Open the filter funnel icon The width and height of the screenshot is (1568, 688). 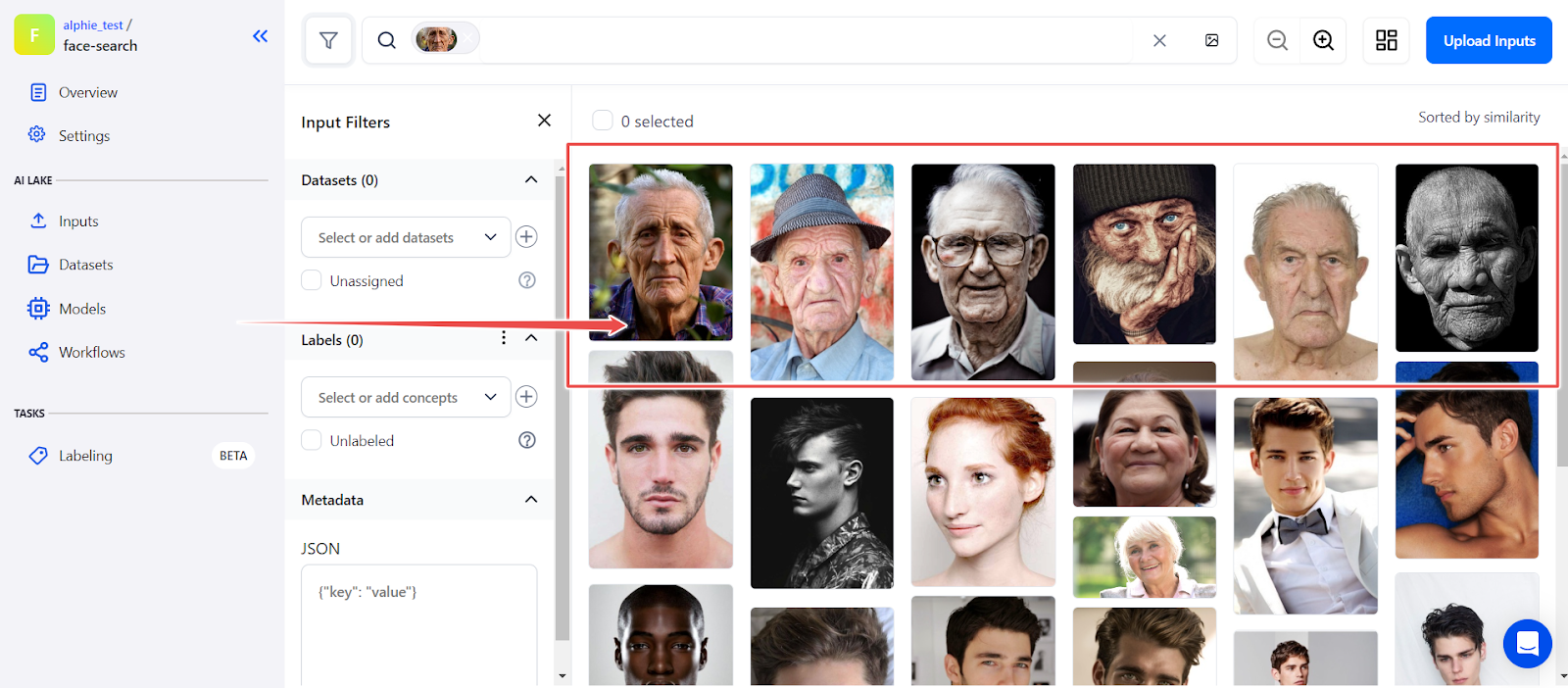coord(328,40)
